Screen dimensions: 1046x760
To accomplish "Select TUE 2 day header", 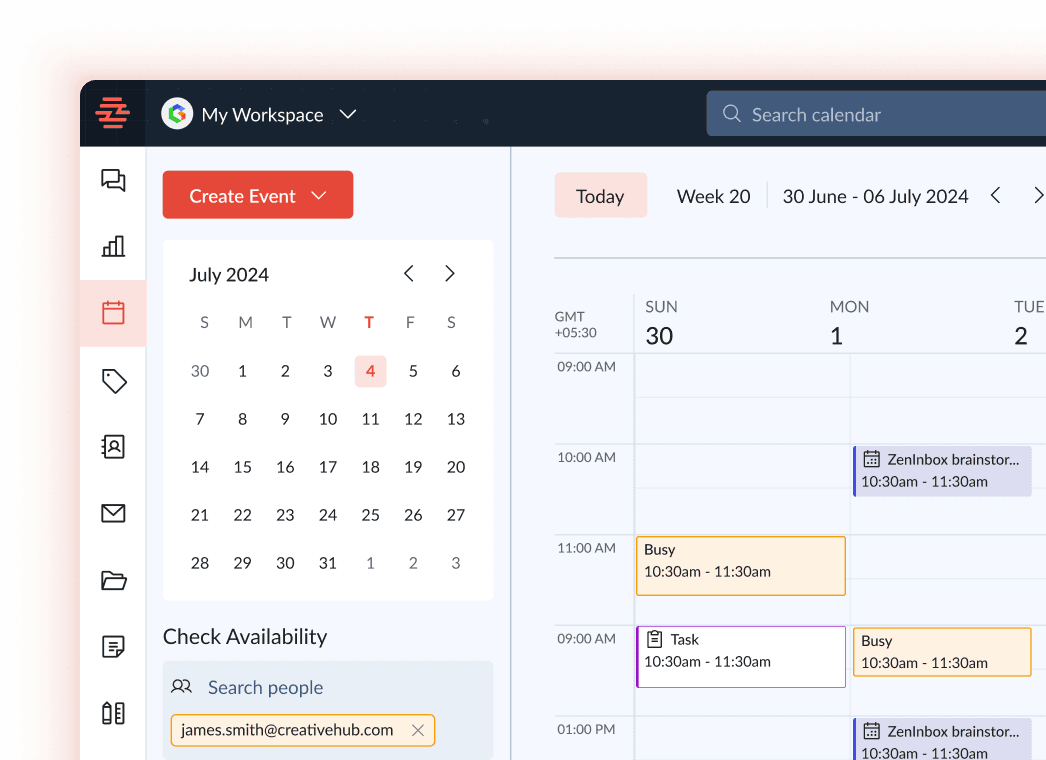I will point(1028,324).
